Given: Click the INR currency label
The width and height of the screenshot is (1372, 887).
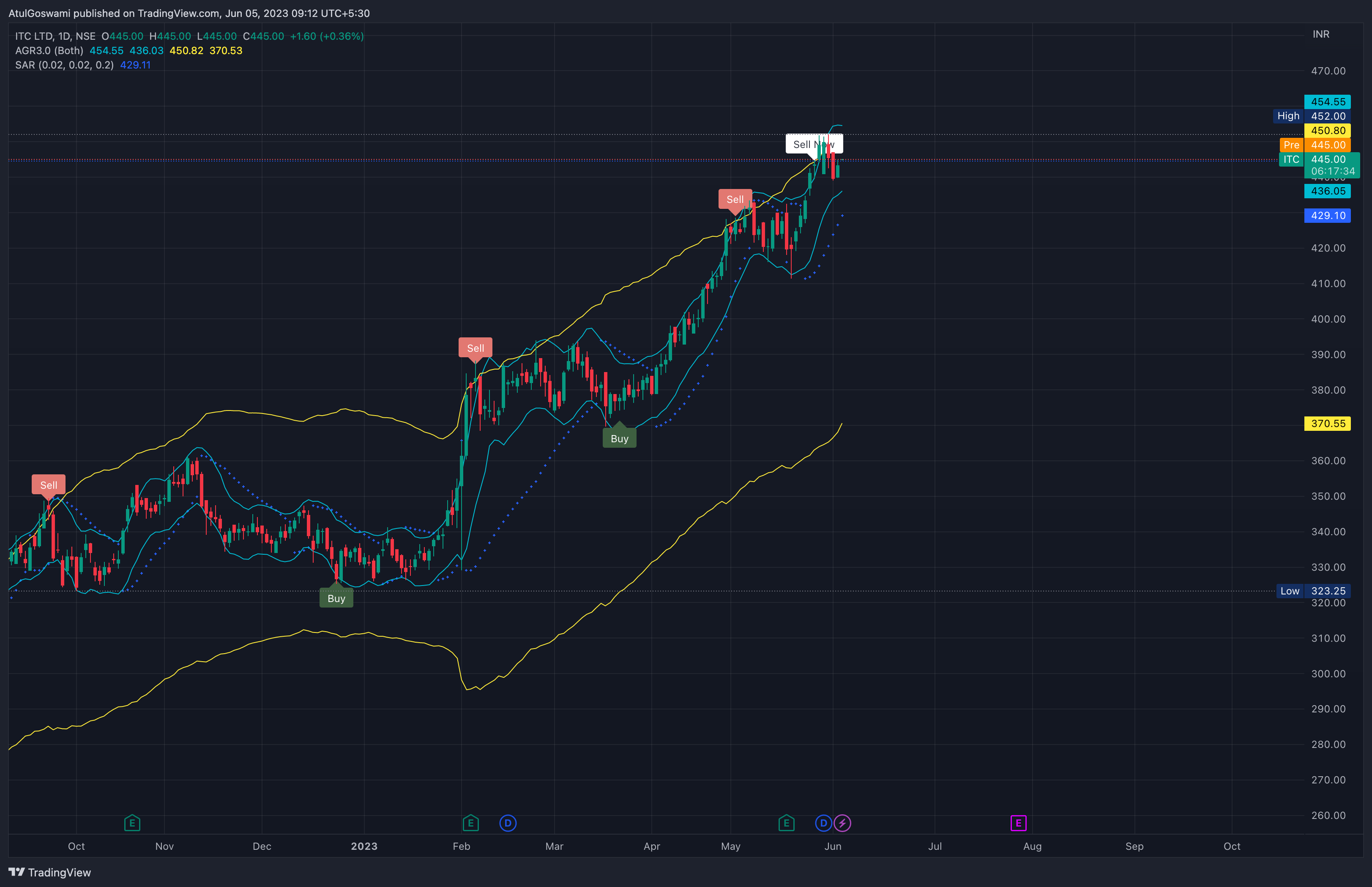Looking at the screenshot, I should (1321, 34).
